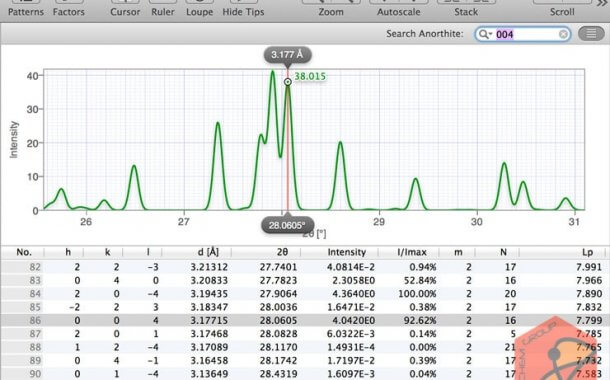Click the d-spacing value 3.21312
This screenshot has height=380, width=610.
tap(209, 267)
